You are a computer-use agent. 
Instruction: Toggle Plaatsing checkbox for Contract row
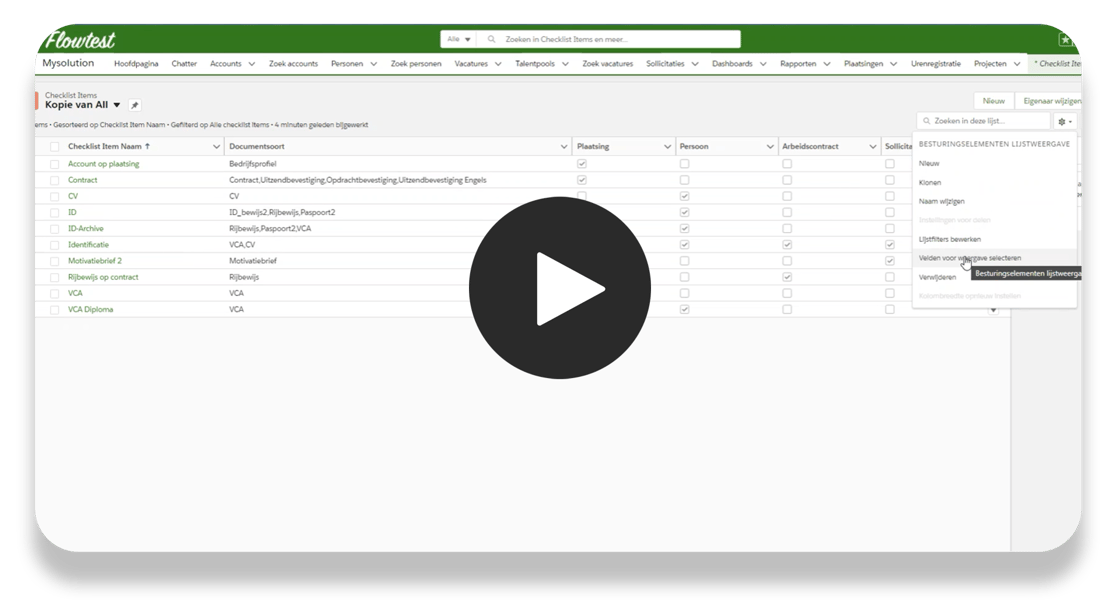(x=581, y=180)
